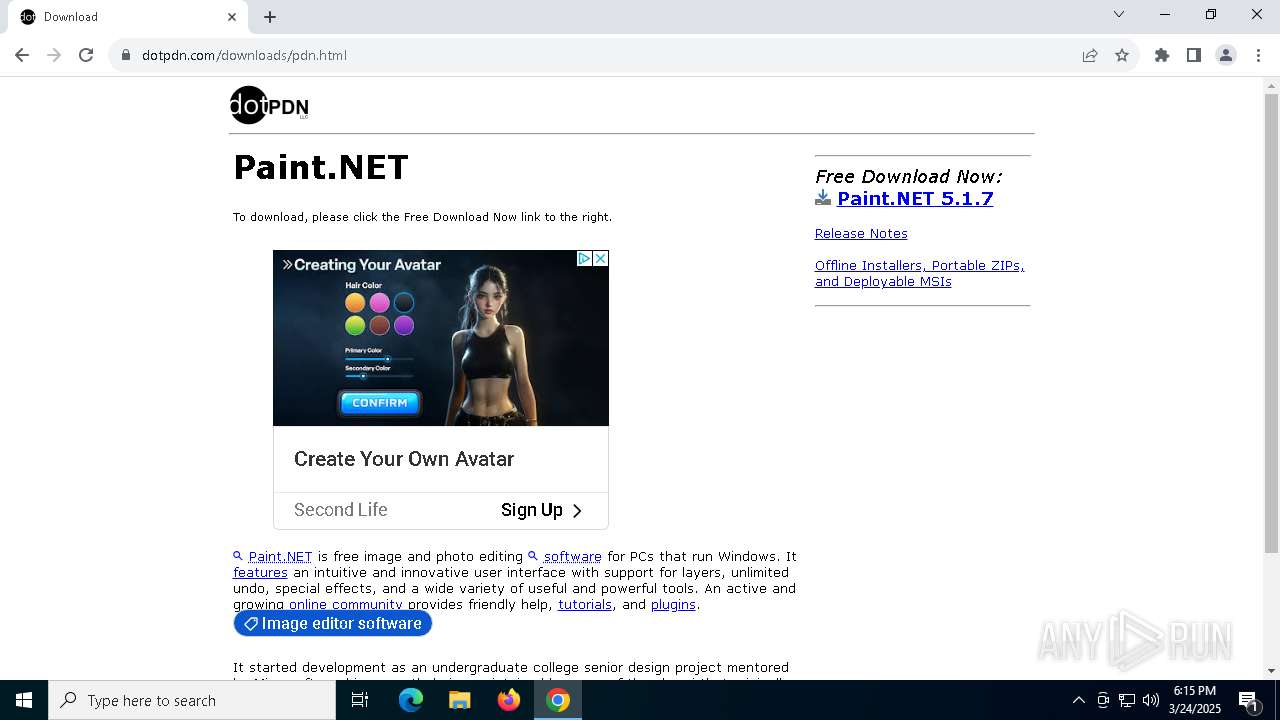Click the AdChoices triangle icon
This screenshot has width=1280, height=720.
coord(584,258)
